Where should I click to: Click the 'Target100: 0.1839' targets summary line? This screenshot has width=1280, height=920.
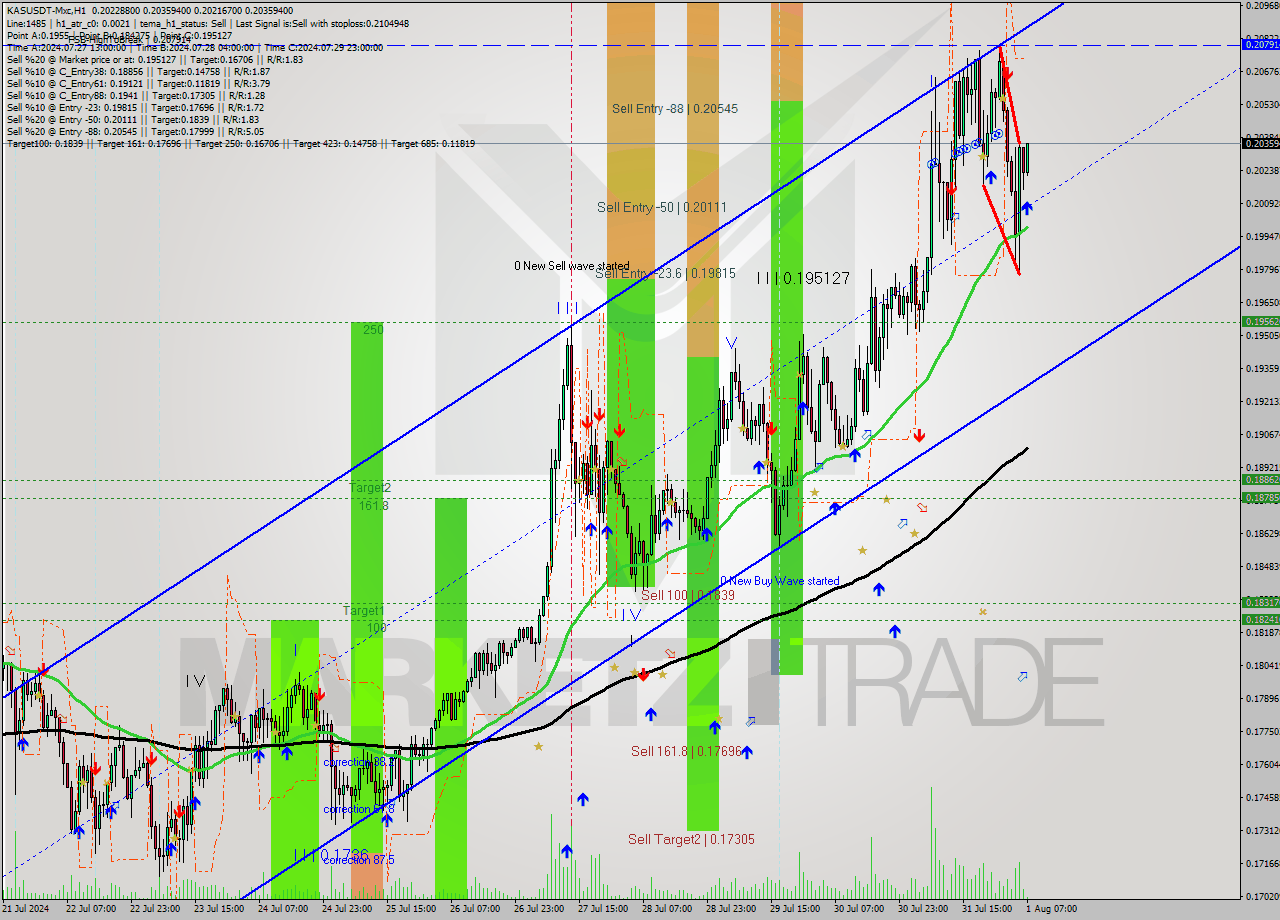click(x=240, y=143)
